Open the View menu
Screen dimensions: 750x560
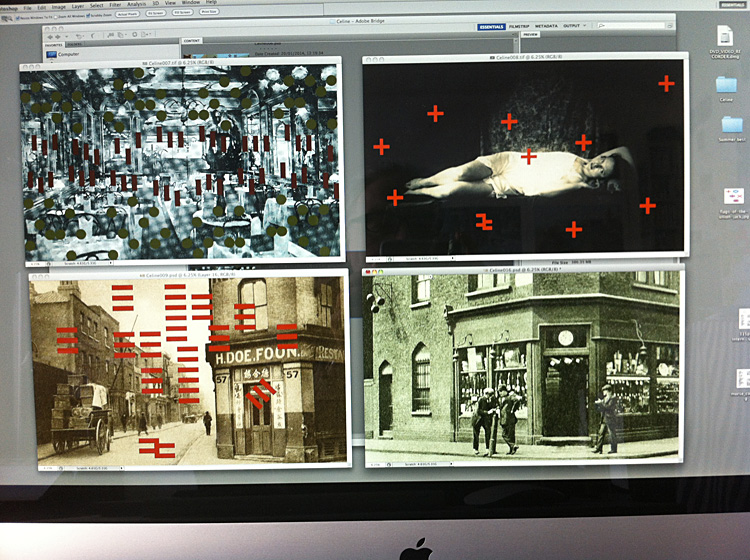pos(170,3)
